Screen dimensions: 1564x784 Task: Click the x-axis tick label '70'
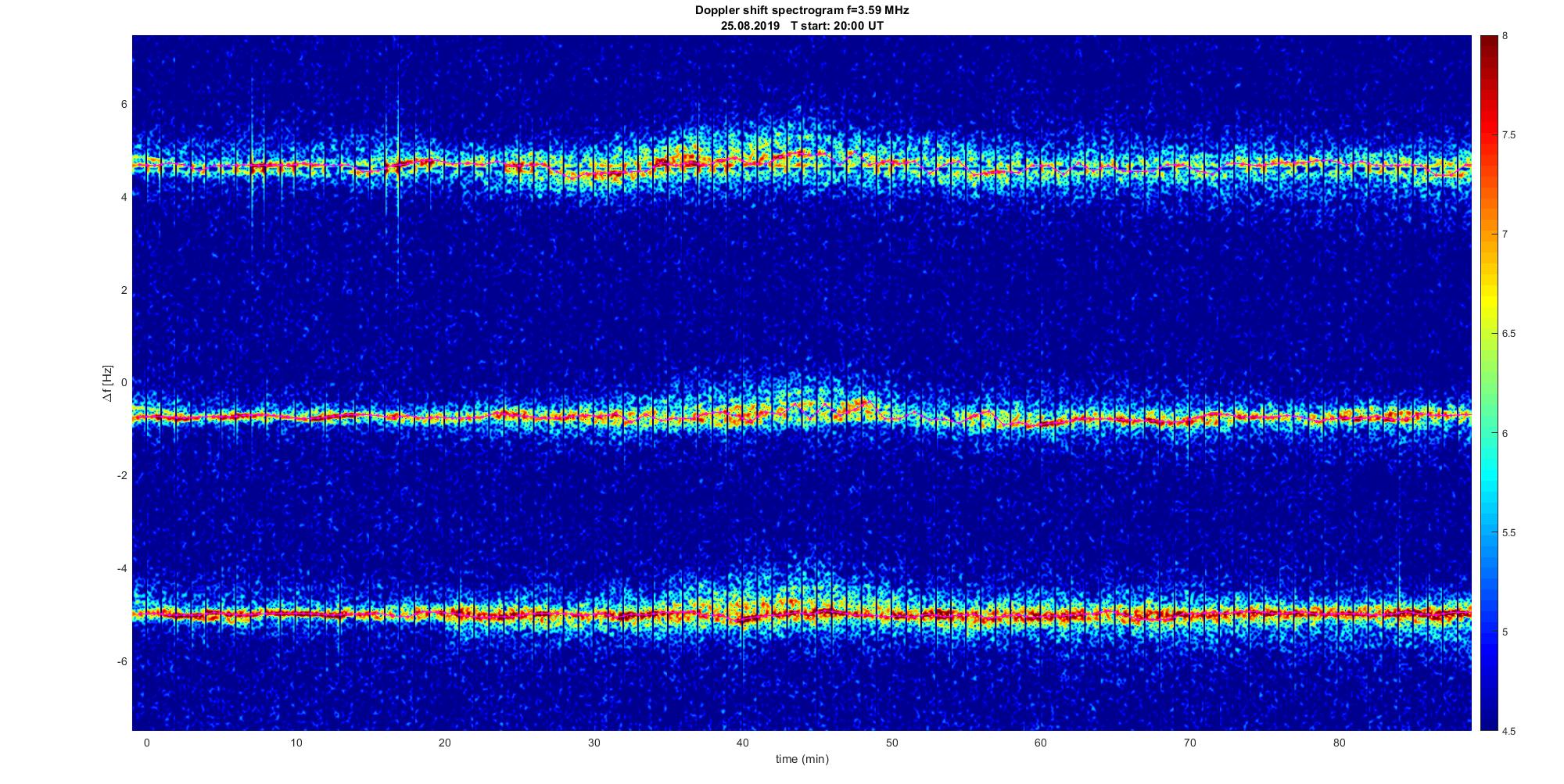click(1190, 743)
